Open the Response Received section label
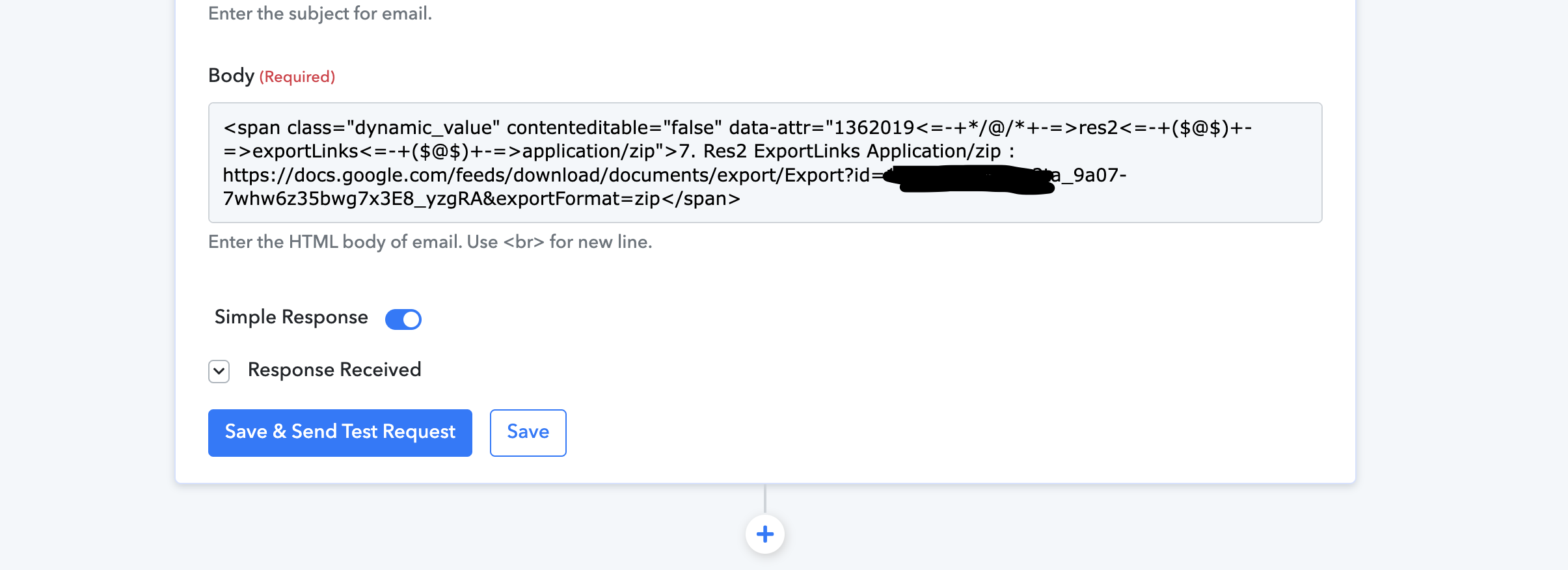Image resolution: width=1568 pixels, height=570 pixels. (334, 370)
